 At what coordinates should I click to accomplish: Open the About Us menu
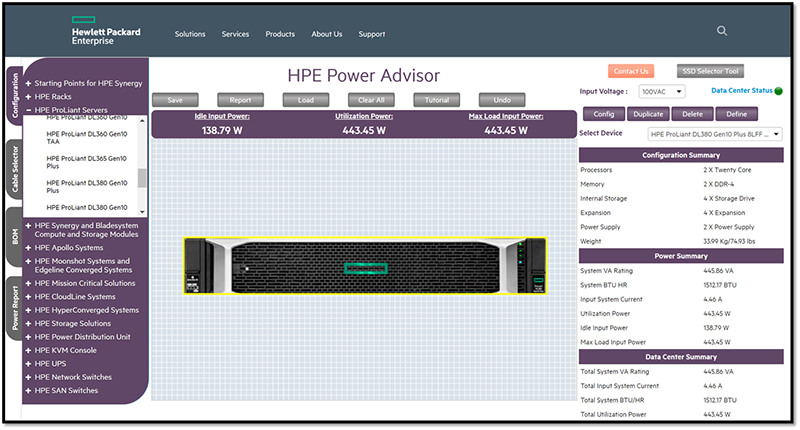point(327,34)
